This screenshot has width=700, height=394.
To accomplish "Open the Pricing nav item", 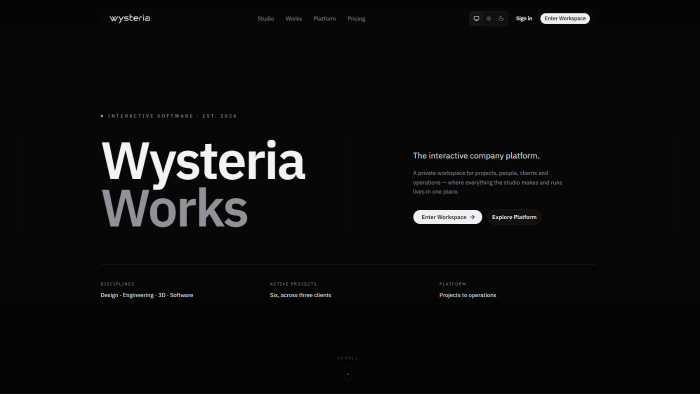I will click(x=356, y=19).
